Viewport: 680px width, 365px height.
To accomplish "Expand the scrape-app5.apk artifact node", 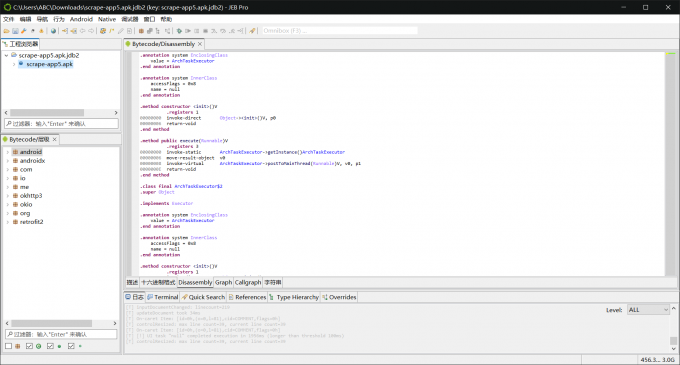I will 14,64.
